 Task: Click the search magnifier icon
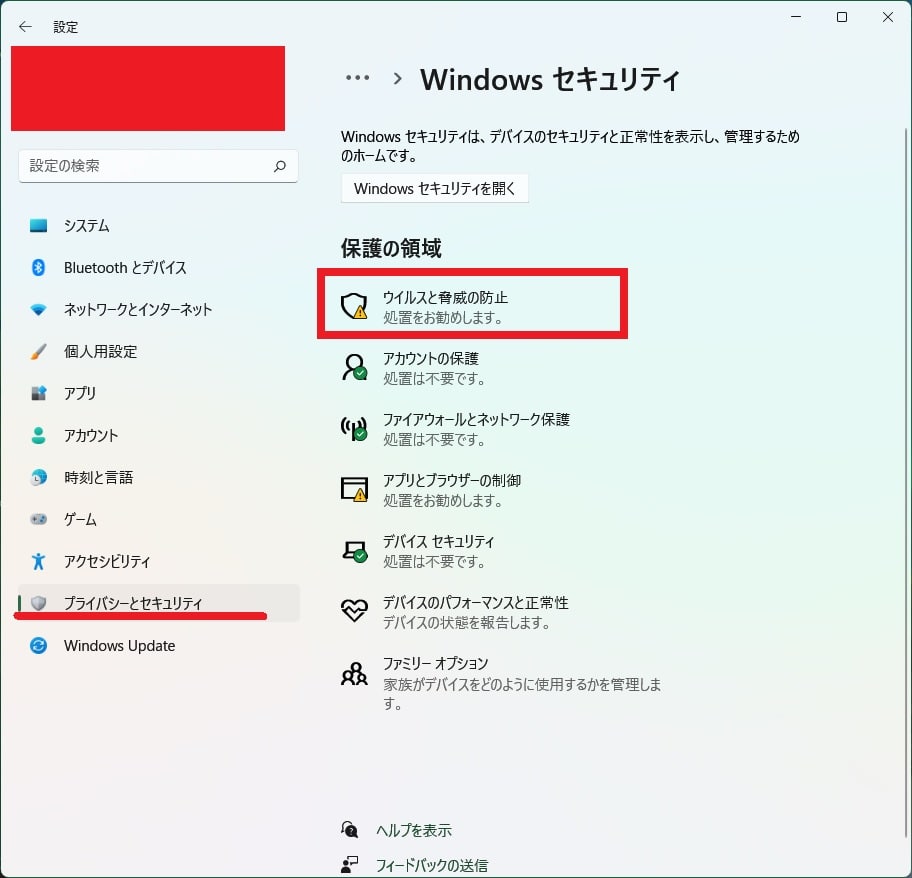coord(280,166)
